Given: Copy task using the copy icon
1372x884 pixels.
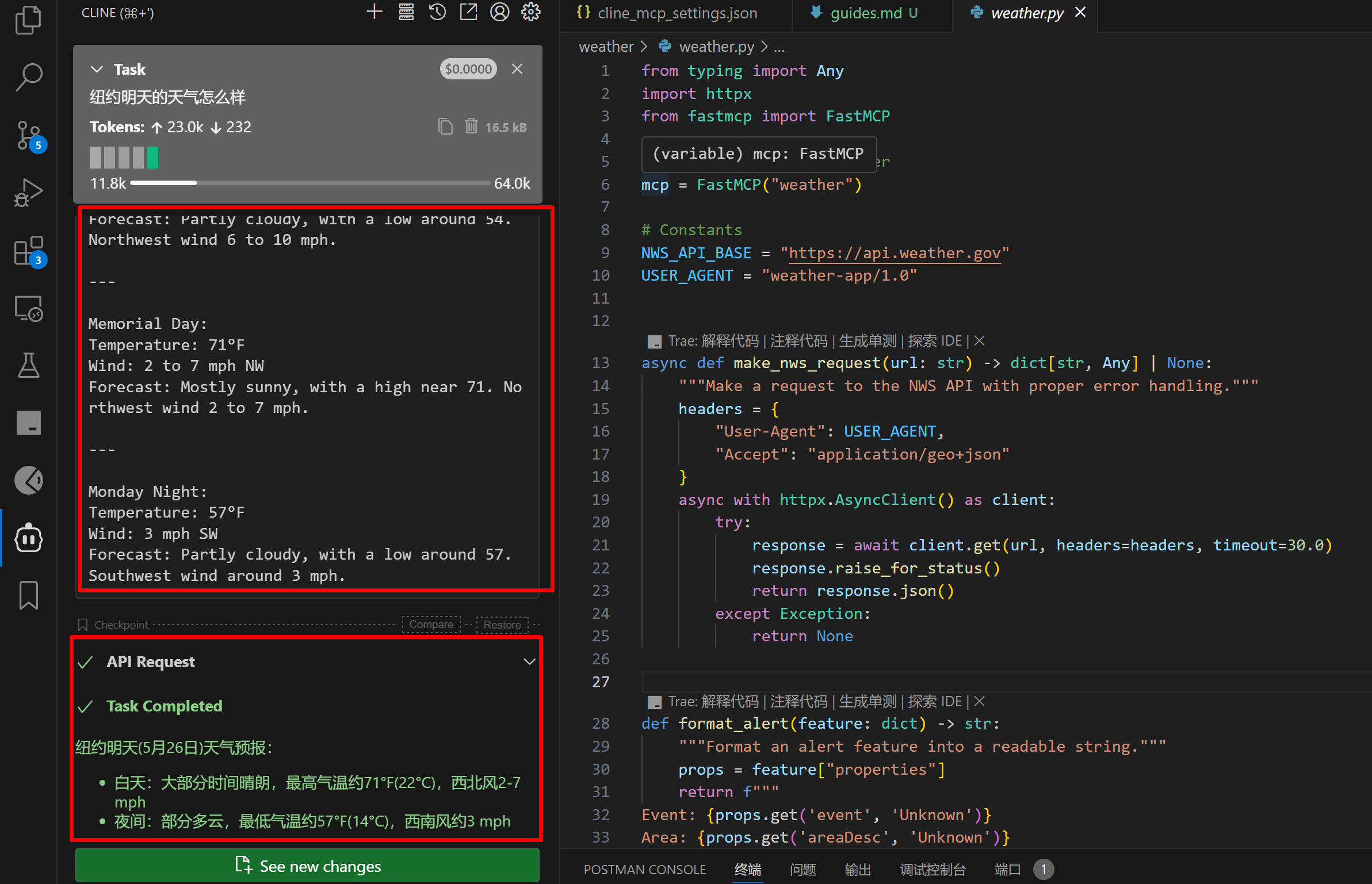Looking at the screenshot, I should (x=445, y=127).
